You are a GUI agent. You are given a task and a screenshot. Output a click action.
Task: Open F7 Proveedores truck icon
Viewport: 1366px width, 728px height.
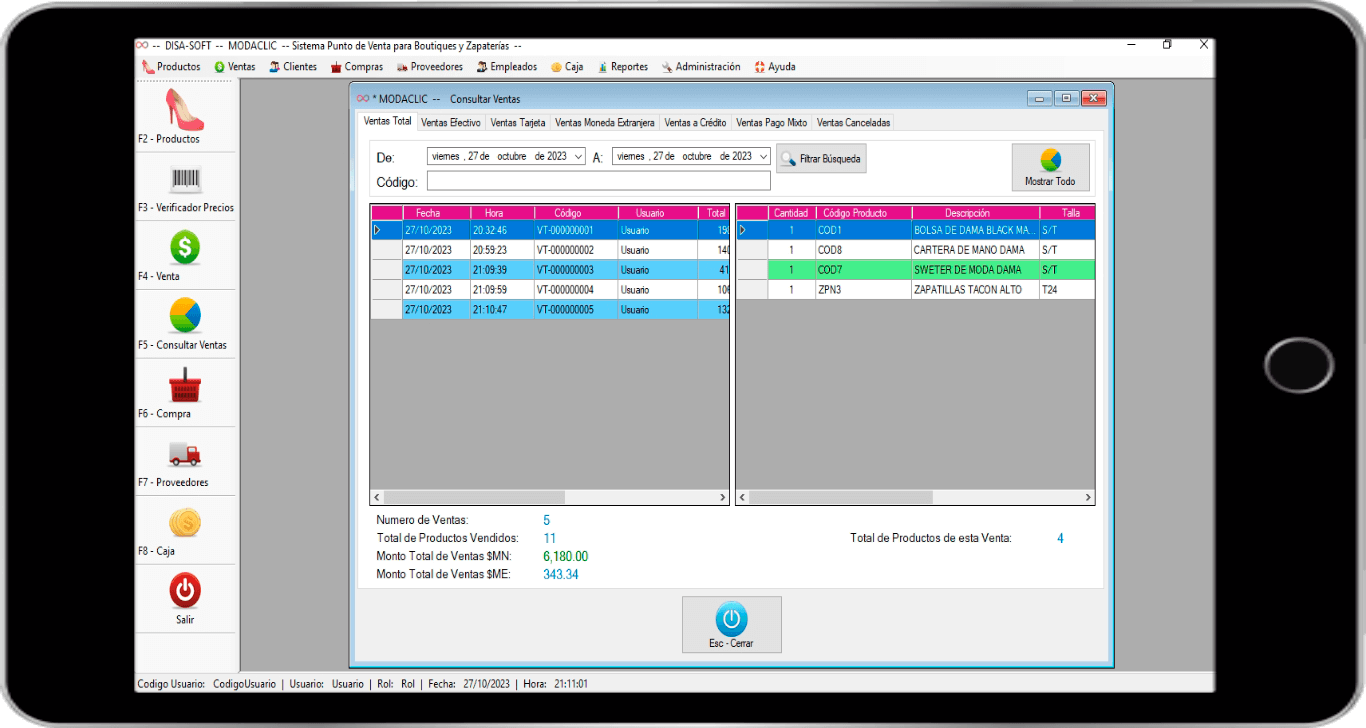pos(185,454)
